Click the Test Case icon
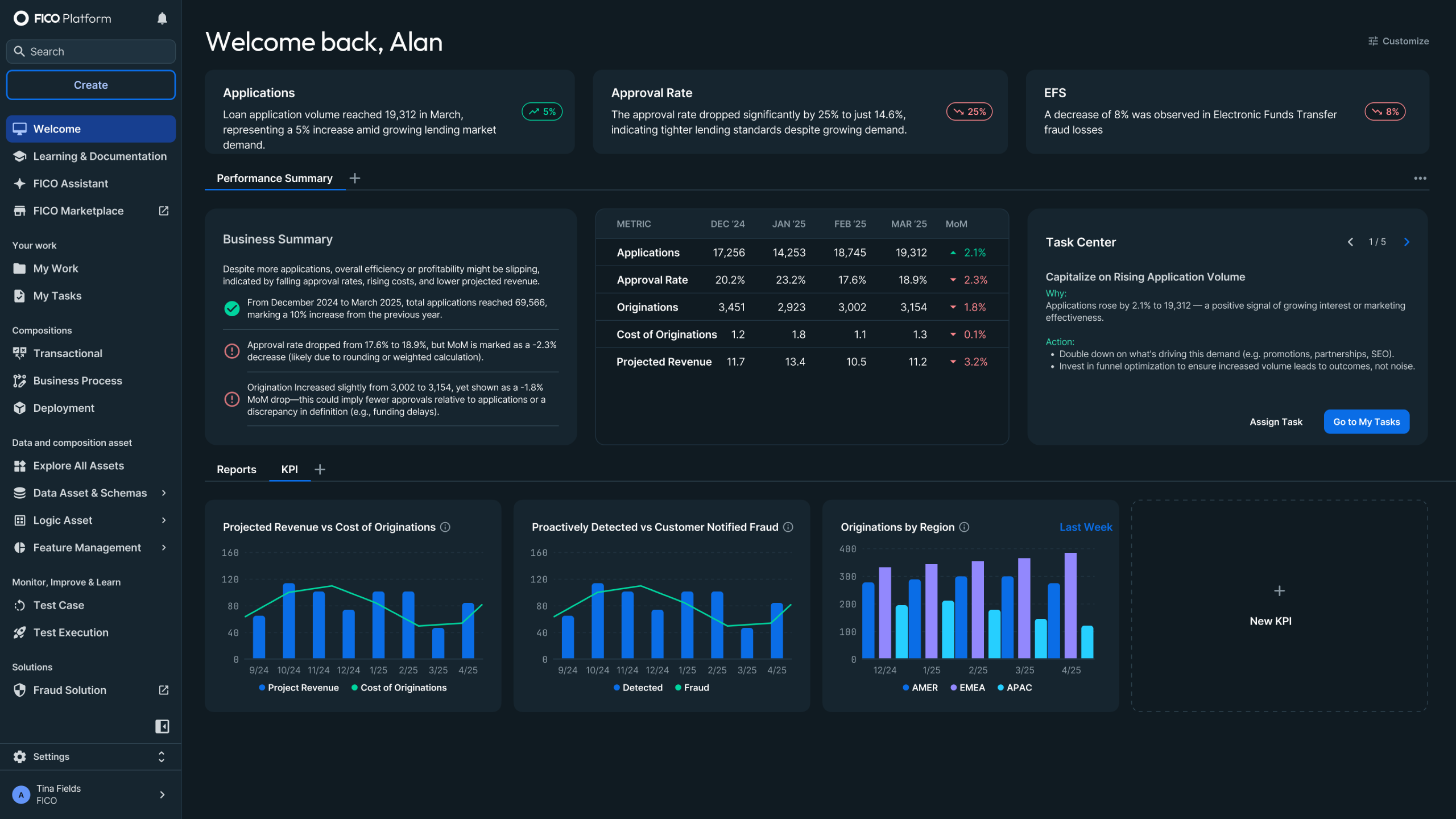 click(x=20, y=605)
